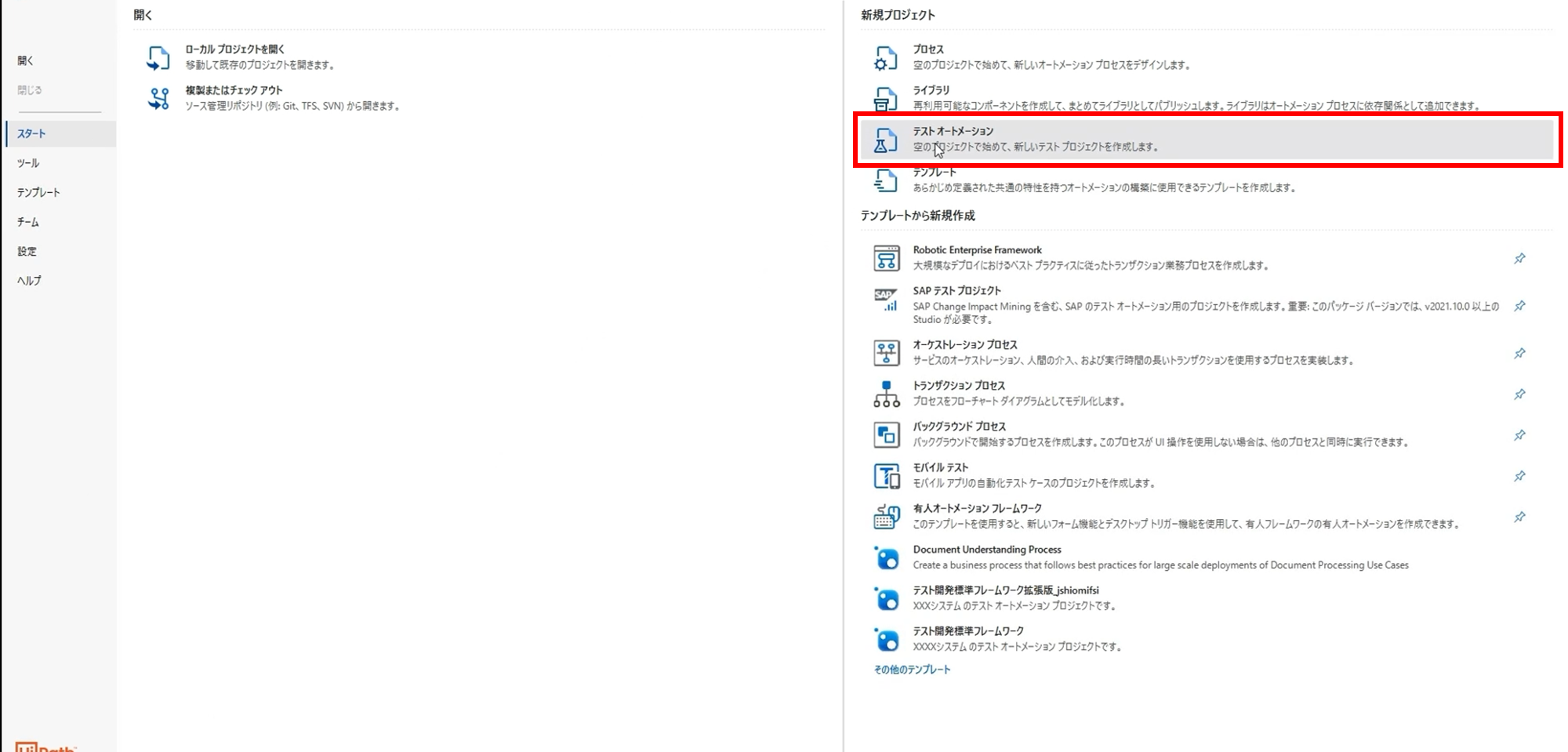Pin the モバイル テスト template
Viewport: 1568px width, 752px height.
pos(1519,476)
